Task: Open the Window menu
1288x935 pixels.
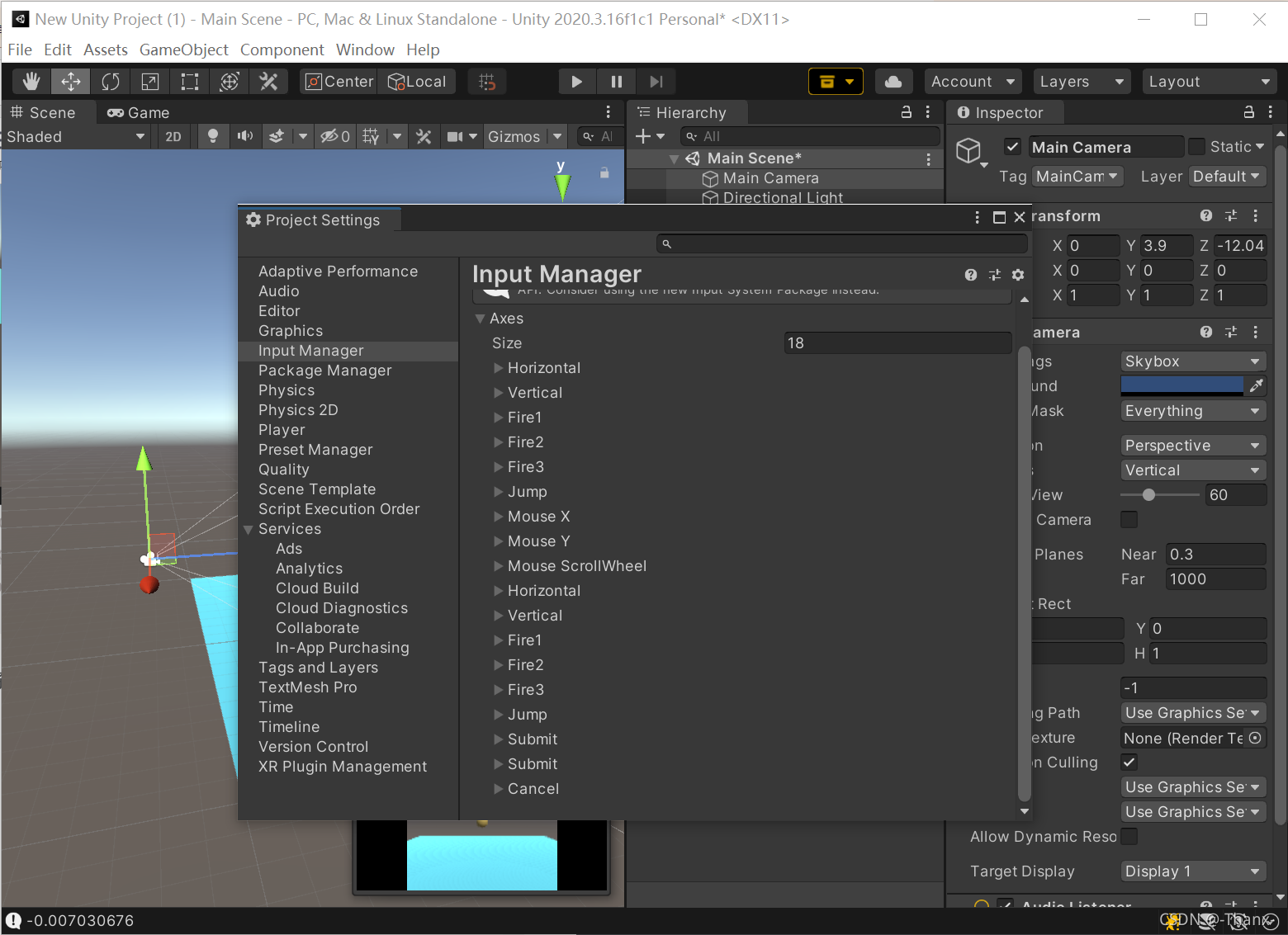Action: pos(365,50)
